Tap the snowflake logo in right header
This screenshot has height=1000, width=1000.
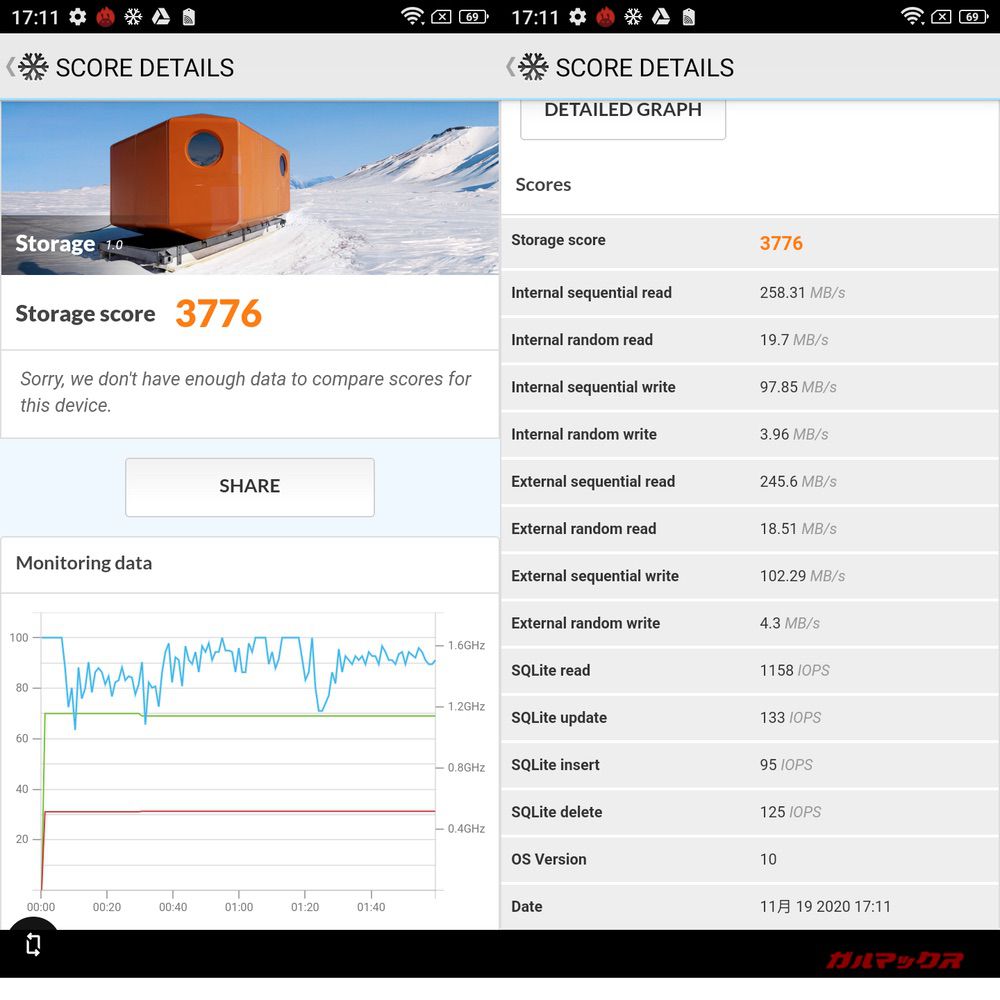pyautogui.click(x=533, y=67)
